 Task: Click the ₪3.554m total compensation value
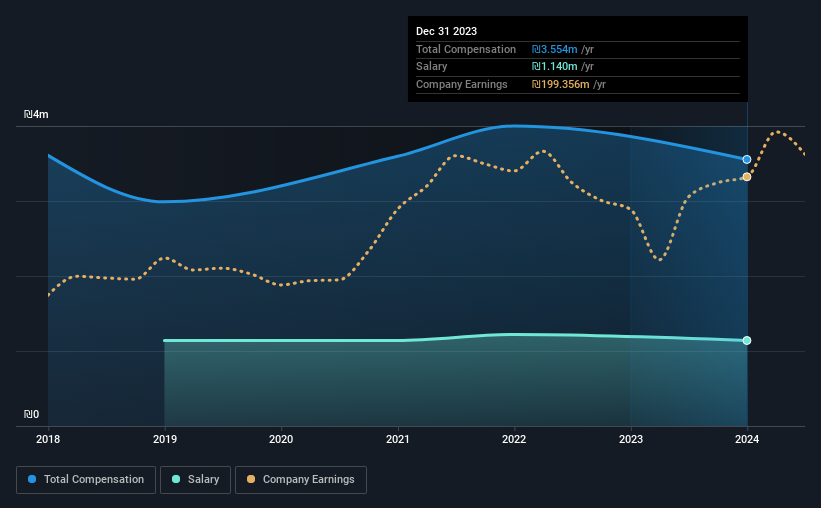point(554,49)
